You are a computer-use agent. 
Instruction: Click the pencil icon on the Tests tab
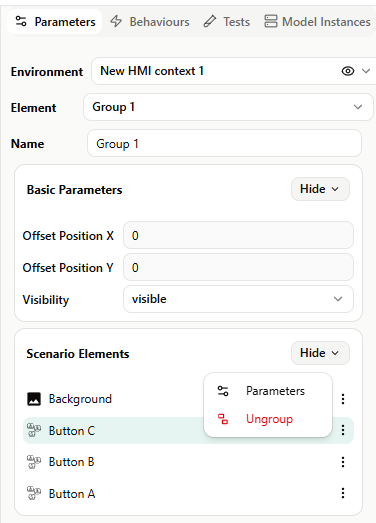210,21
